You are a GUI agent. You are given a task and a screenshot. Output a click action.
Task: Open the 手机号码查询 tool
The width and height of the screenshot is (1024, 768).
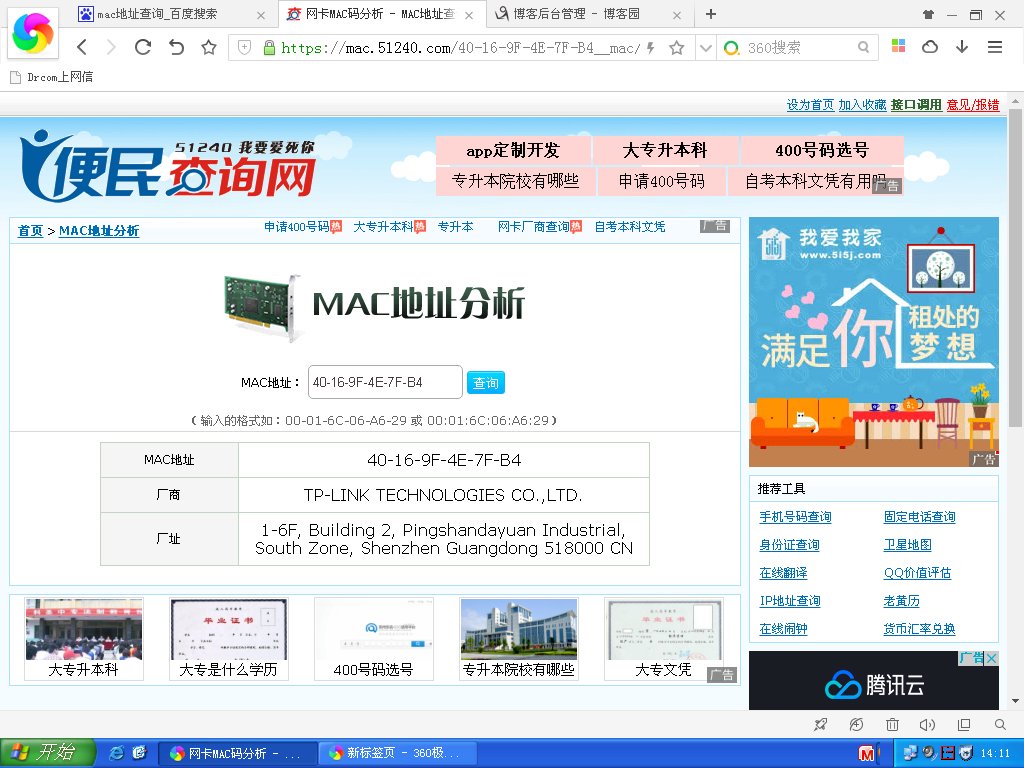point(795,517)
